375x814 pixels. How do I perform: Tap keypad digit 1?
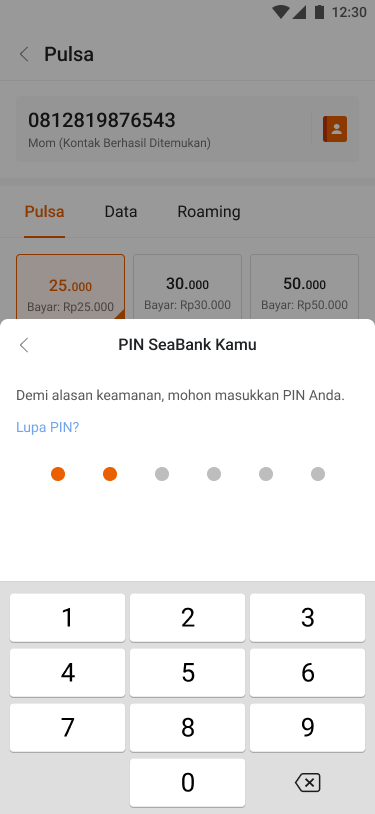point(68,618)
